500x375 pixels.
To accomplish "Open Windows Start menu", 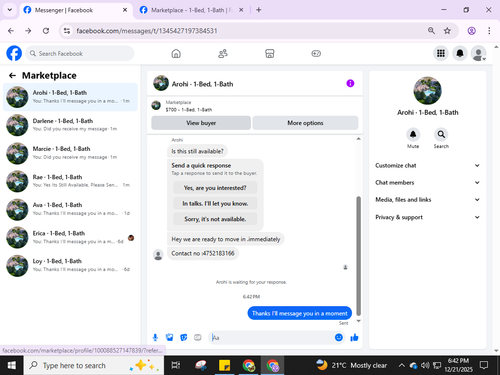I will point(12,365).
